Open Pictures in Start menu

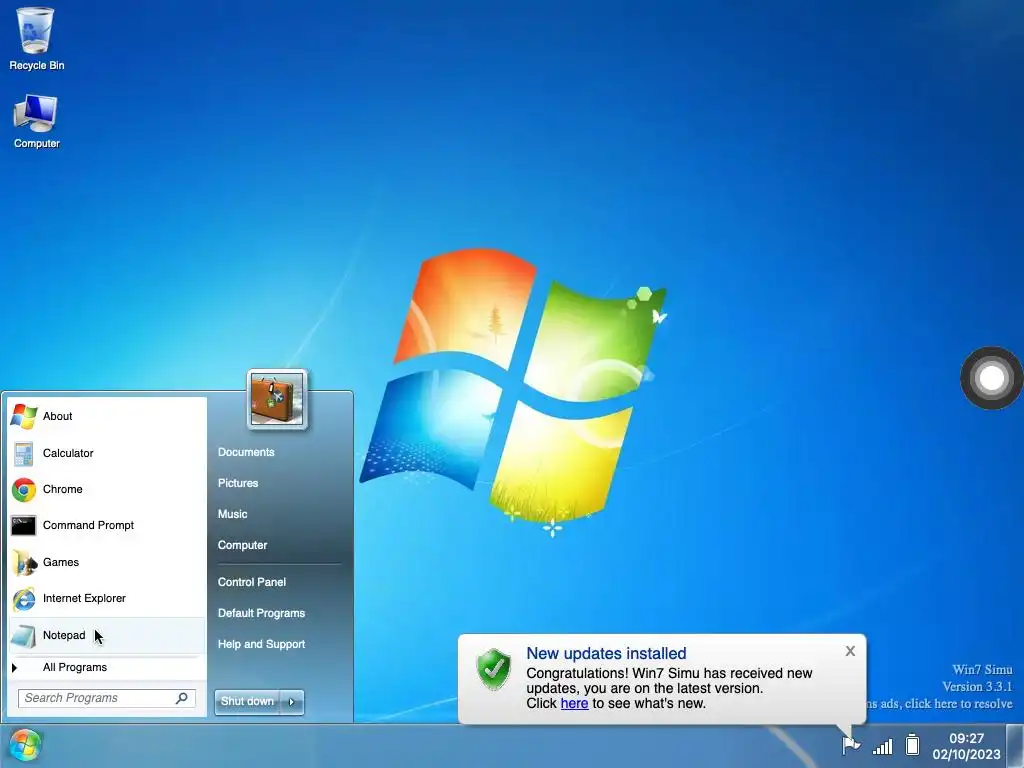238,483
